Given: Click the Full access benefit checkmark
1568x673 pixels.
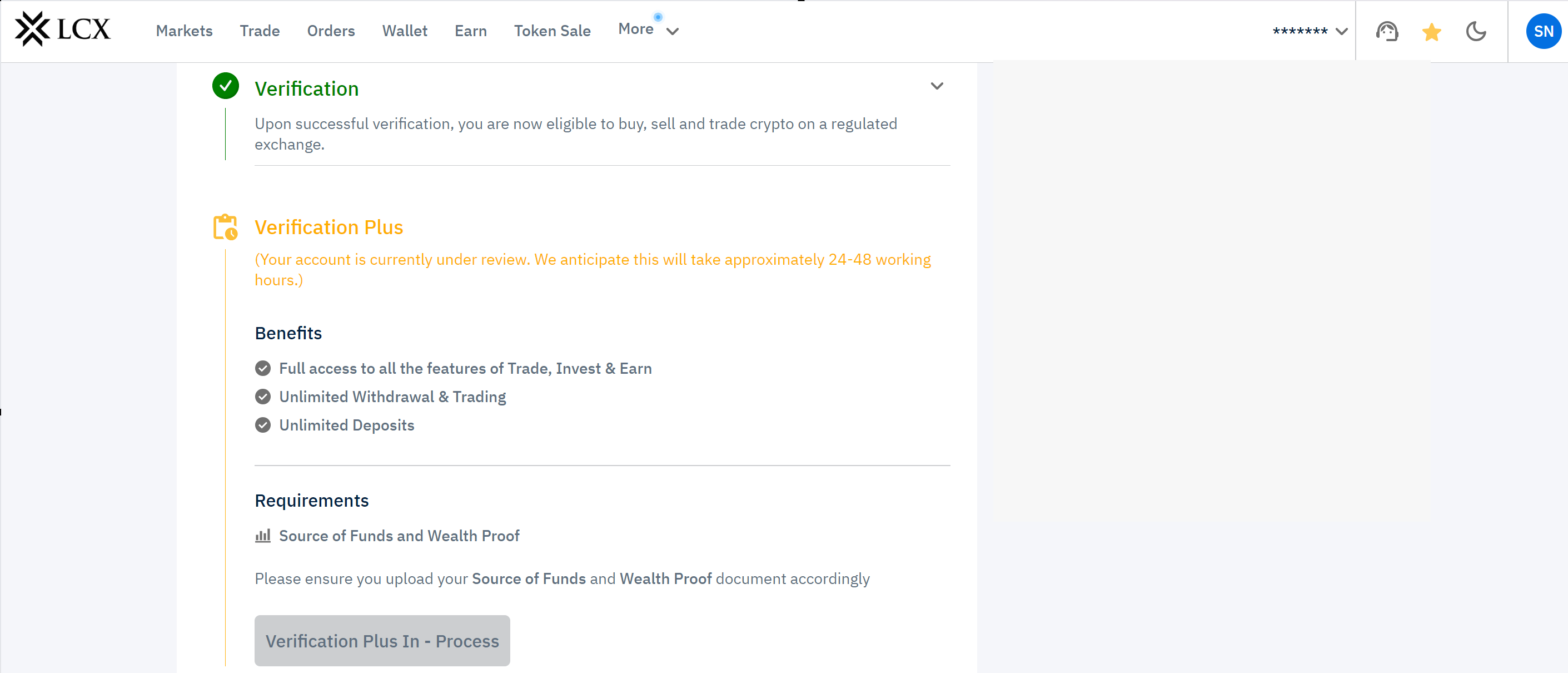Looking at the screenshot, I should [x=263, y=368].
